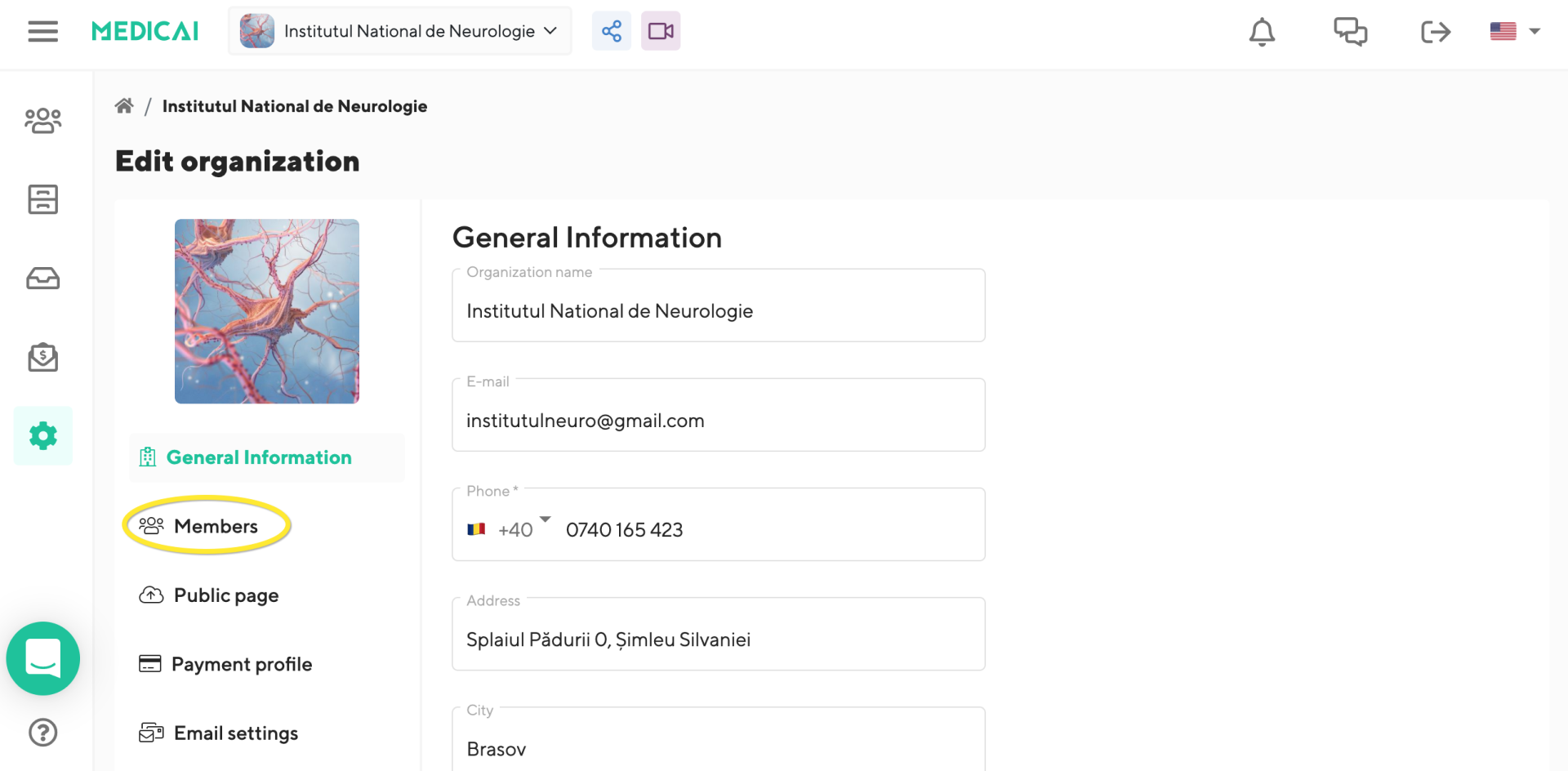Click the organization neuron image thumbnail
The width and height of the screenshot is (1568, 771).
[267, 311]
